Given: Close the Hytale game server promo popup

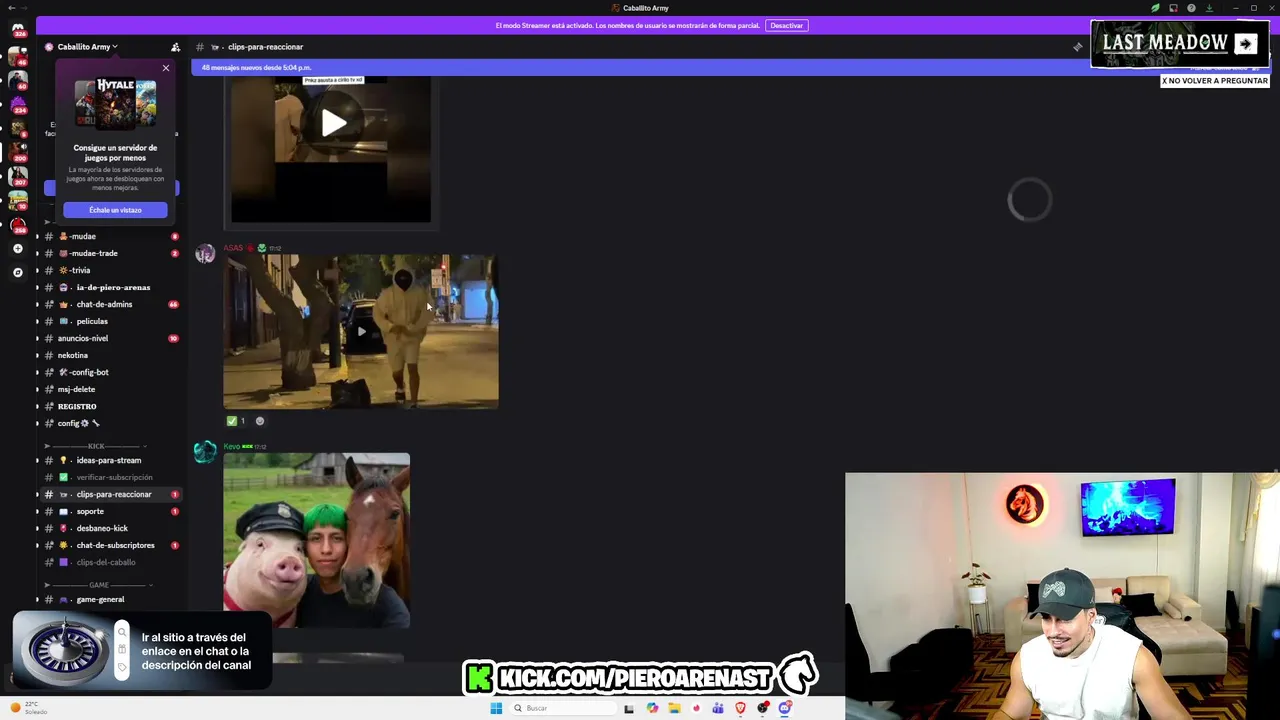Looking at the screenshot, I should tap(166, 68).
